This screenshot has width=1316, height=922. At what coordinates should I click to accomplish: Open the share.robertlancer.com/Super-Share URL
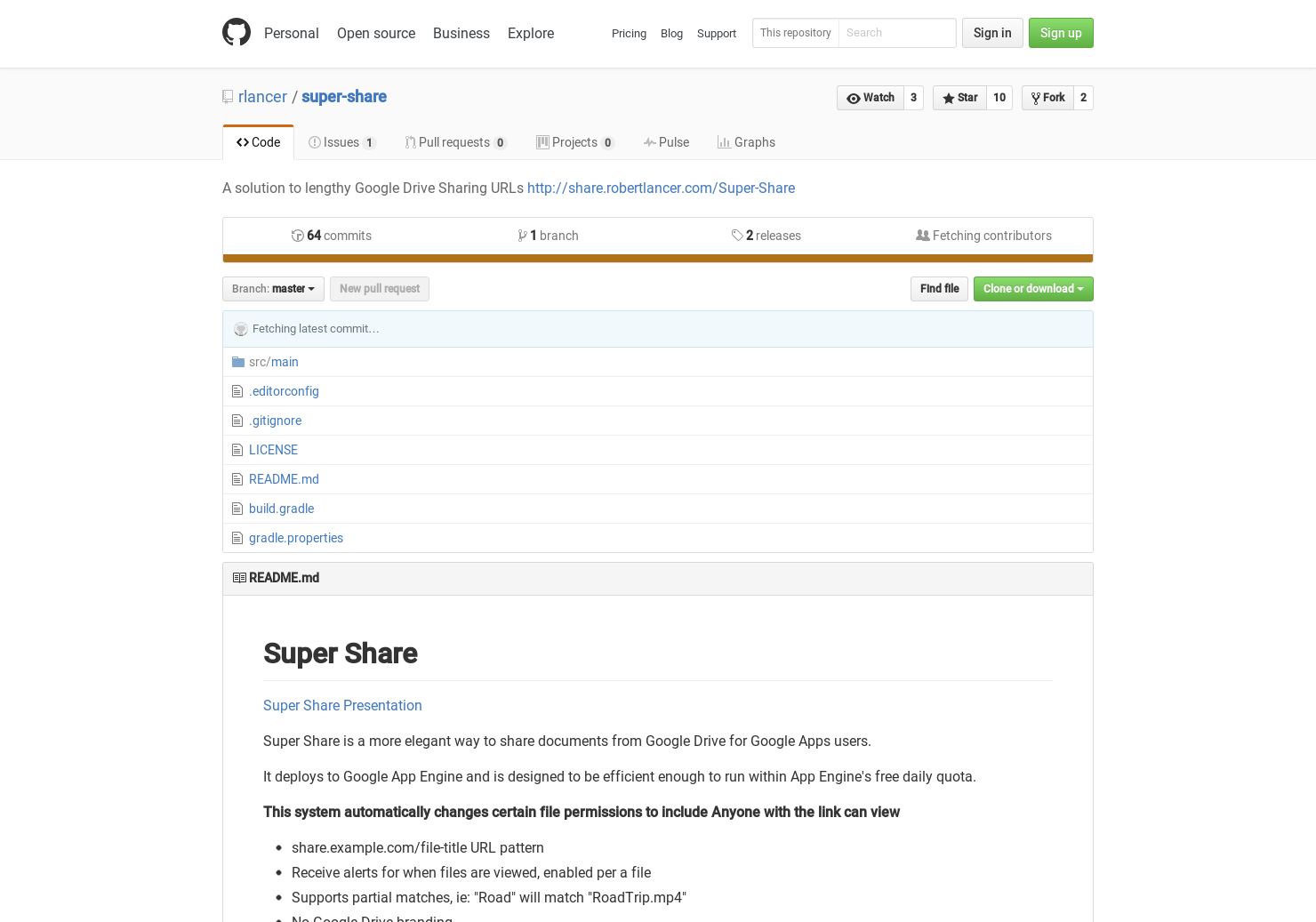click(661, 188)
